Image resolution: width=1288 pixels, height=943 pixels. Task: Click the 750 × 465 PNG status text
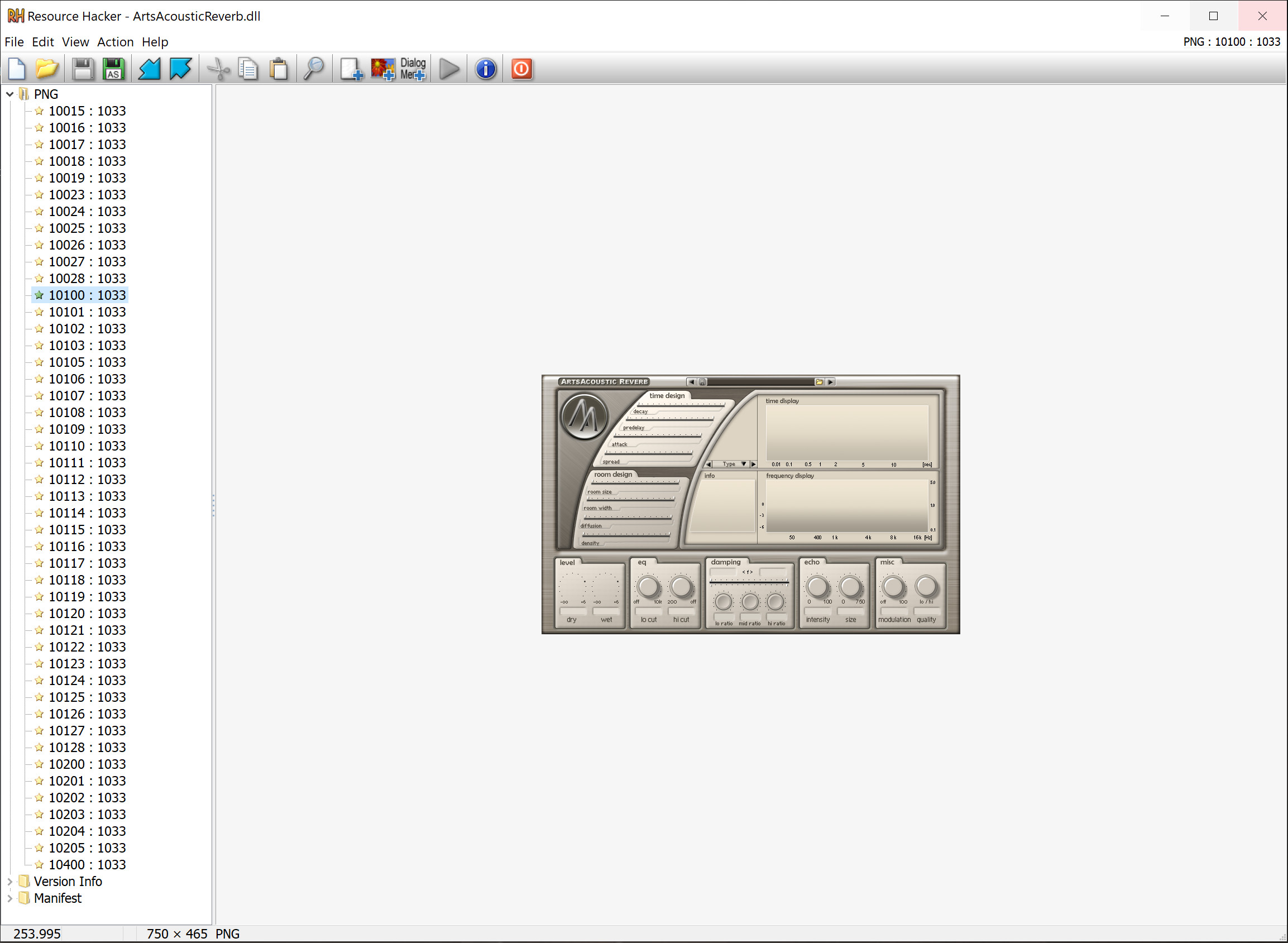(x=193, y=934)
